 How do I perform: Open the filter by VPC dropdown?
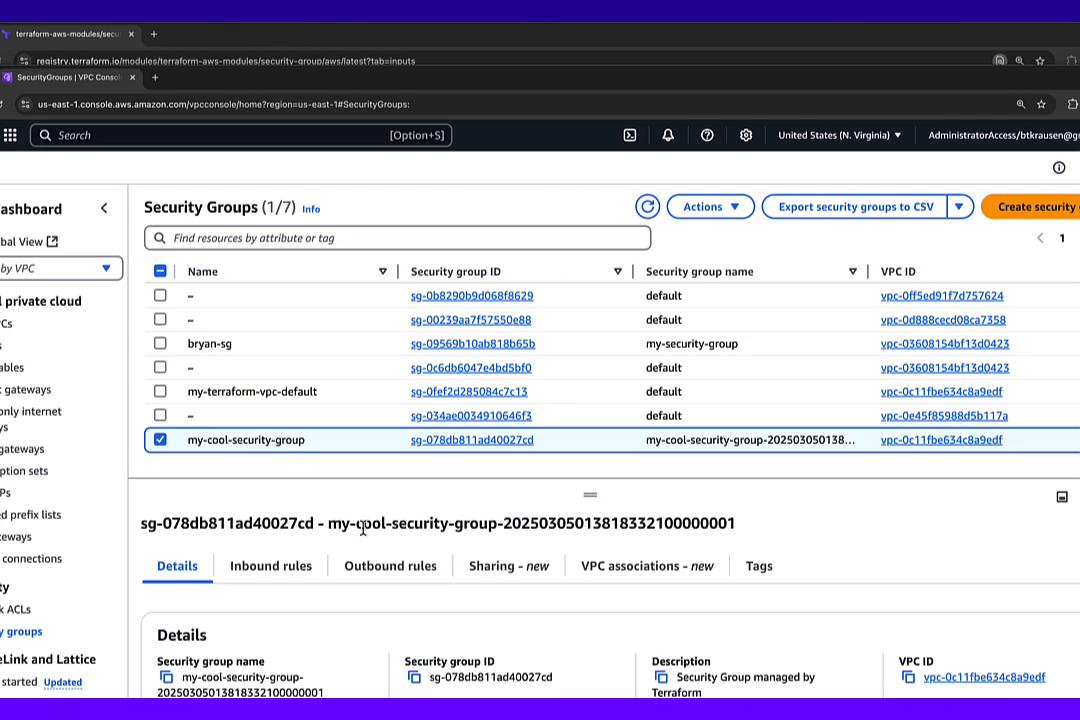click(x=59, y=268)
